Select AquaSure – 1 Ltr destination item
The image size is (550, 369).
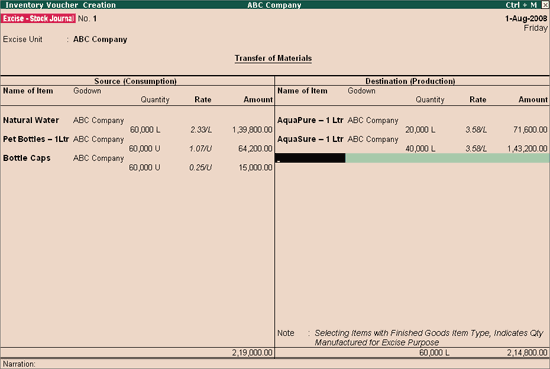pyautogui.click(x=310, y=139)
